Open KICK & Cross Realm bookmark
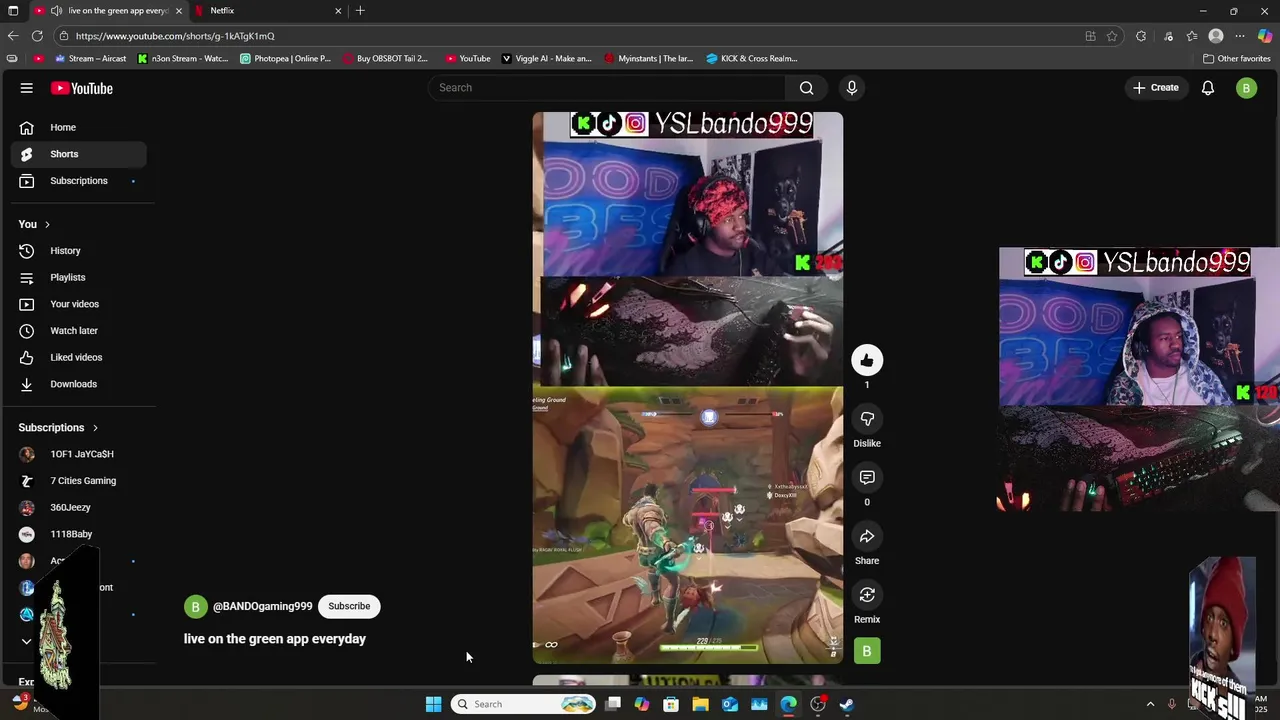The width and height of the screenshot is (1280, 720). tap(752, 59)
